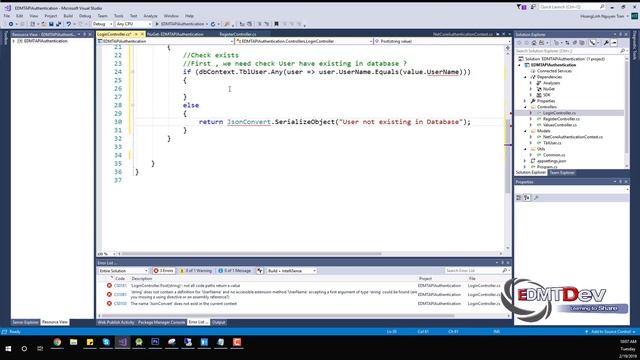Click Show All Files icon in Solution Explorer
Image resolution: width=640 pixels, height=360 pixels.
click(x=582, y=43)
